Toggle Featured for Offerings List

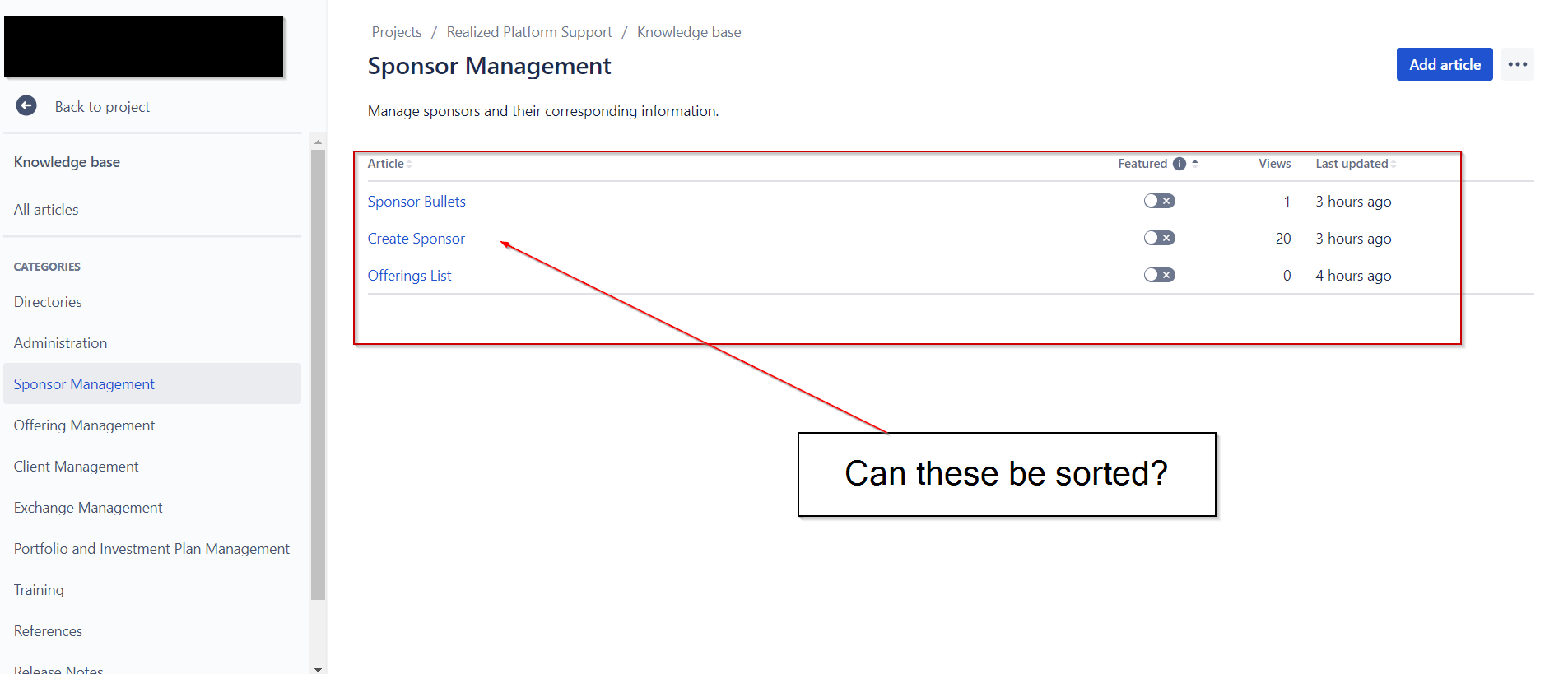1159,275
